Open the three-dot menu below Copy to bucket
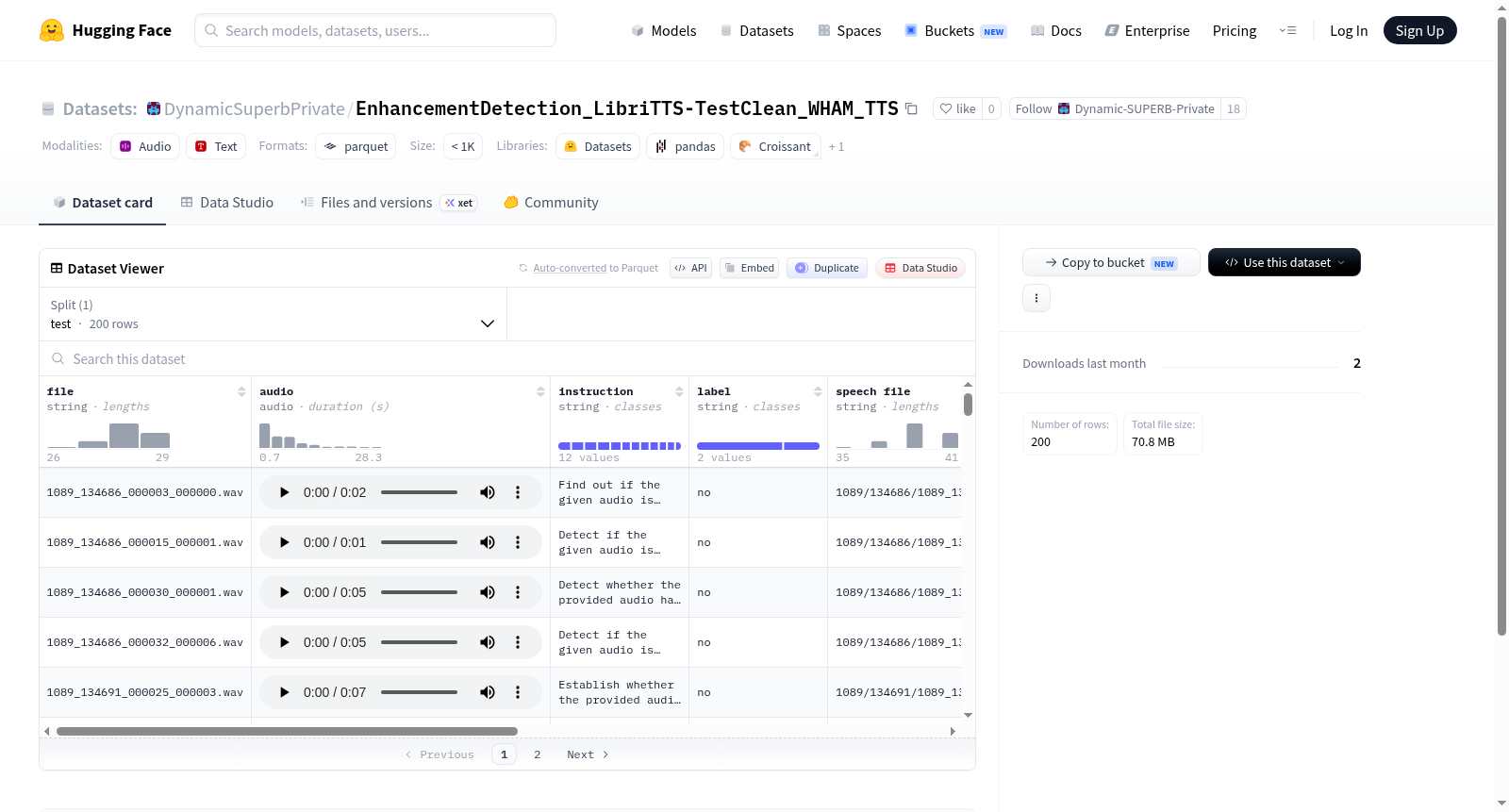1509x812 pixels. [1036, 298]
